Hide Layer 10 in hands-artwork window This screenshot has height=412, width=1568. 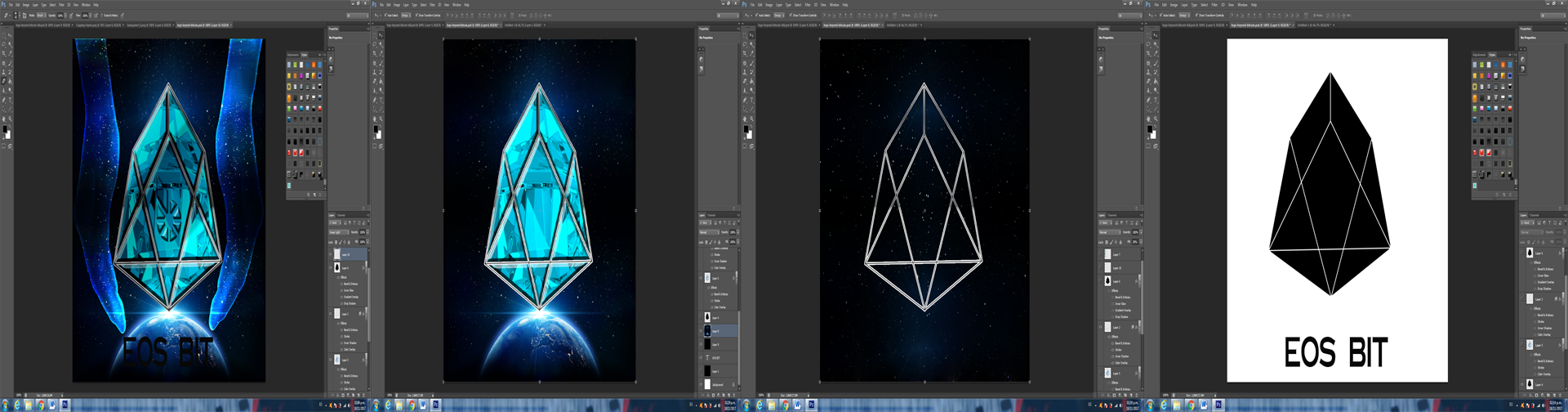click(x=330, y=254)
